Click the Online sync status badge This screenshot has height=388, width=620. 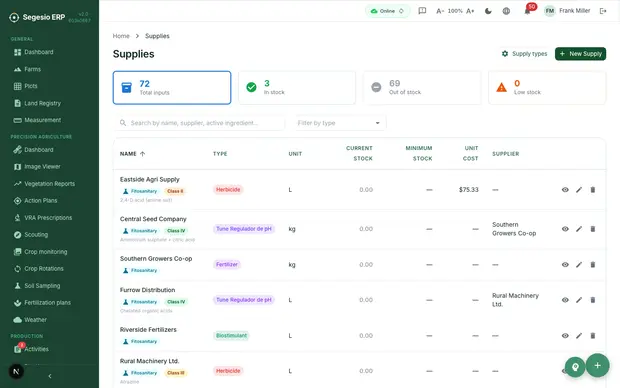[387, 11]
